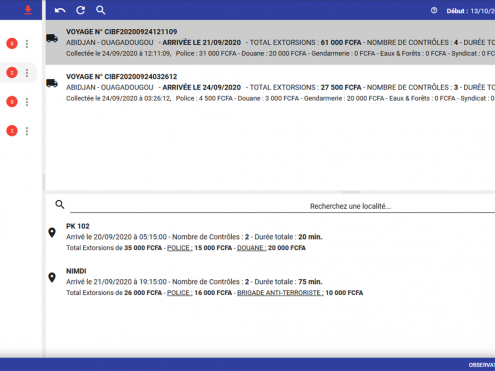The height and width of the screenshot is (371, 495).
Task: Click the info icon beside Début
Action: tap(434, 11)
